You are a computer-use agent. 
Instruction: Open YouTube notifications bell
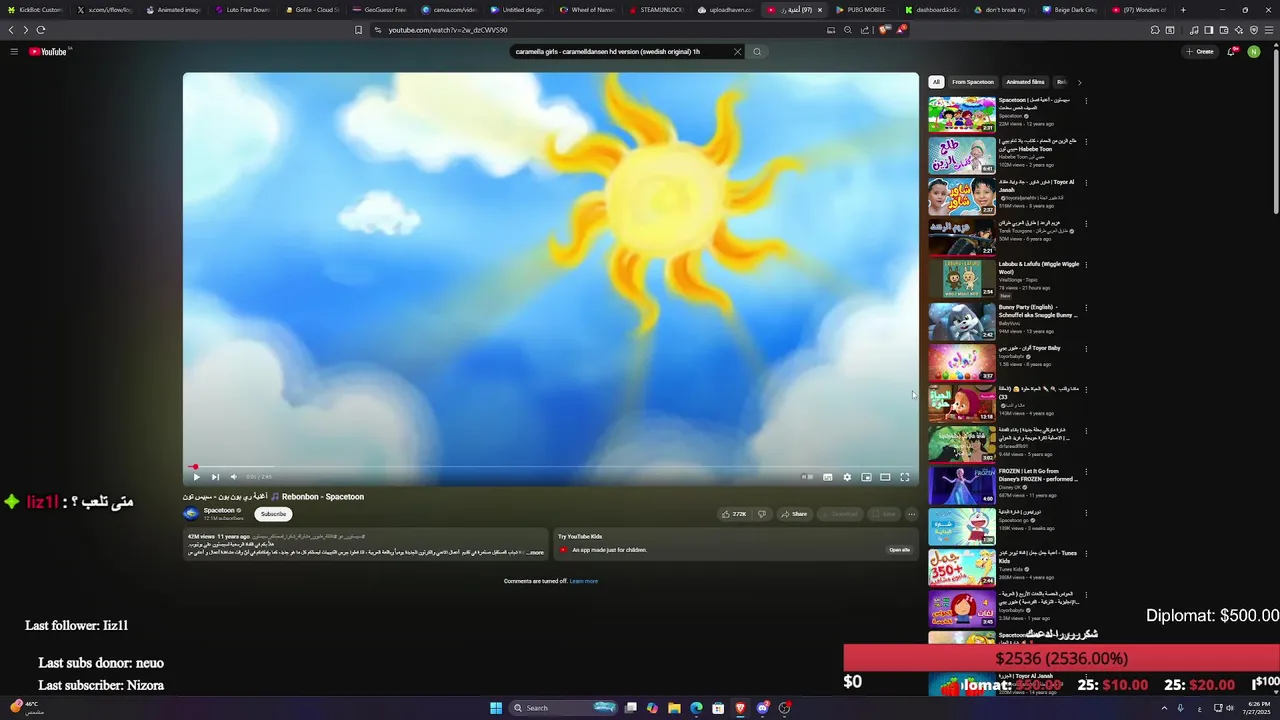point(1232,52)
